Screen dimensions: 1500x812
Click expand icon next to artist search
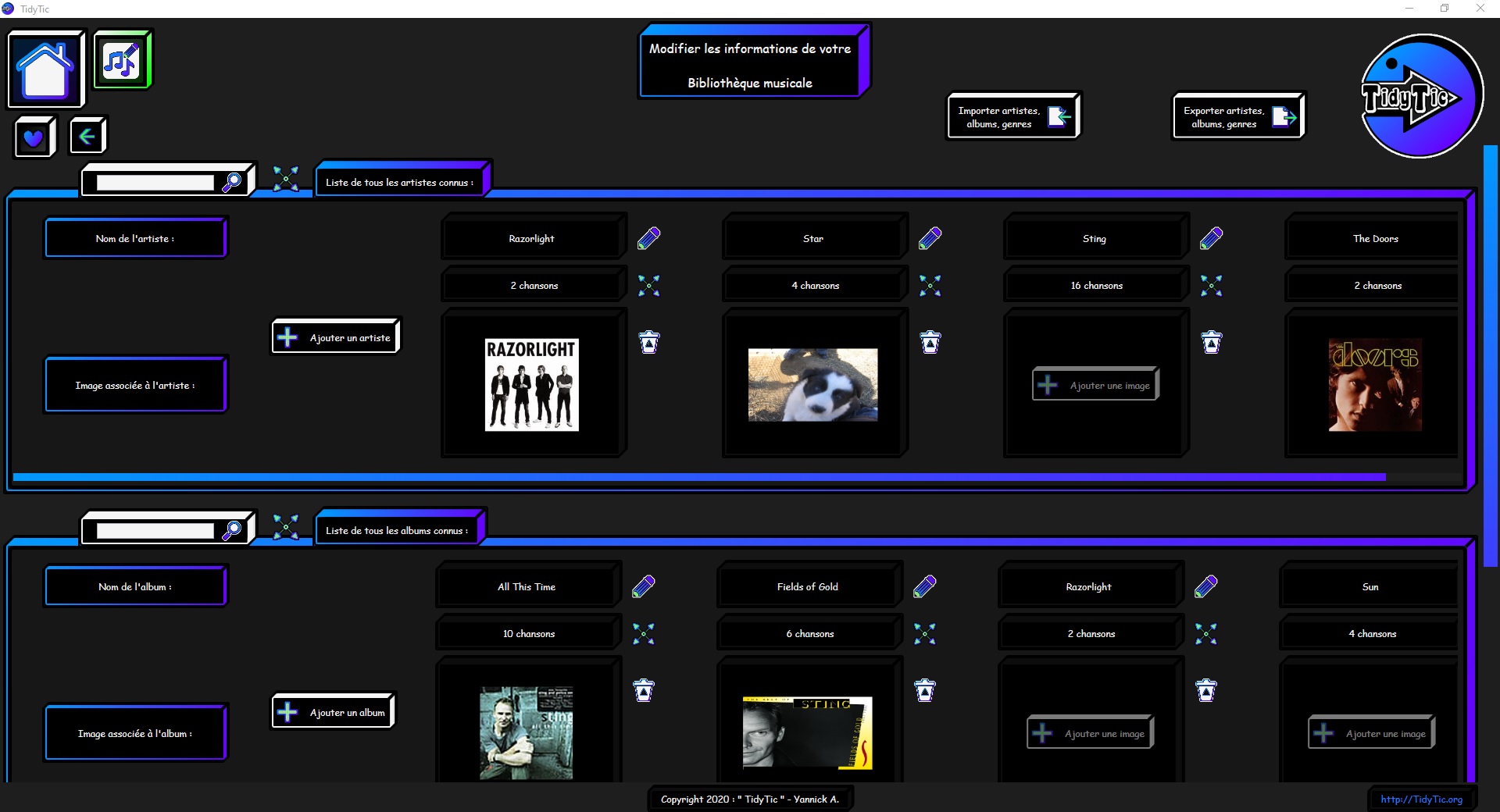pyautogui.click(x=286, y=179)
